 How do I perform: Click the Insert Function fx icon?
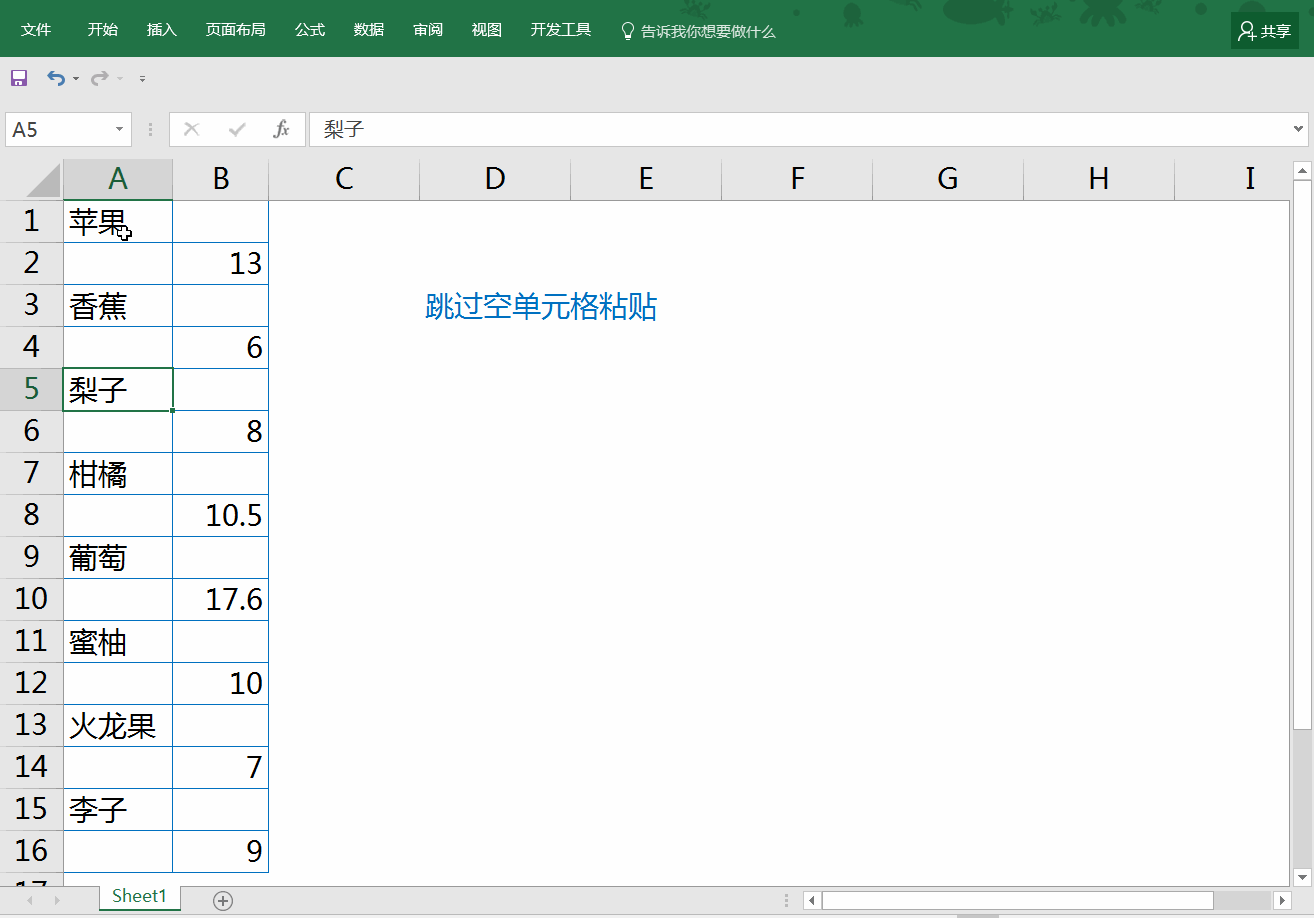(x=282, y=129)
